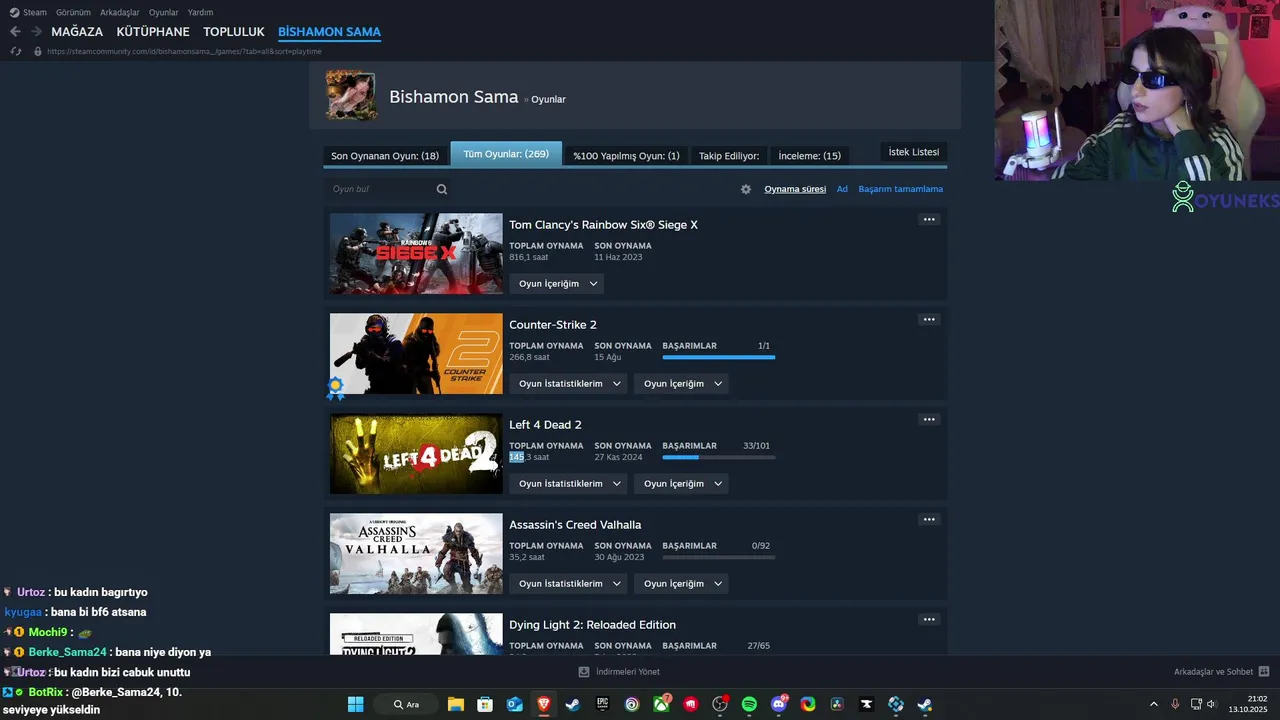Expand Oyun İçeriğim dropdown for Siege X
The height and width of the screenshot is (720, 1280).
point(557,284)
